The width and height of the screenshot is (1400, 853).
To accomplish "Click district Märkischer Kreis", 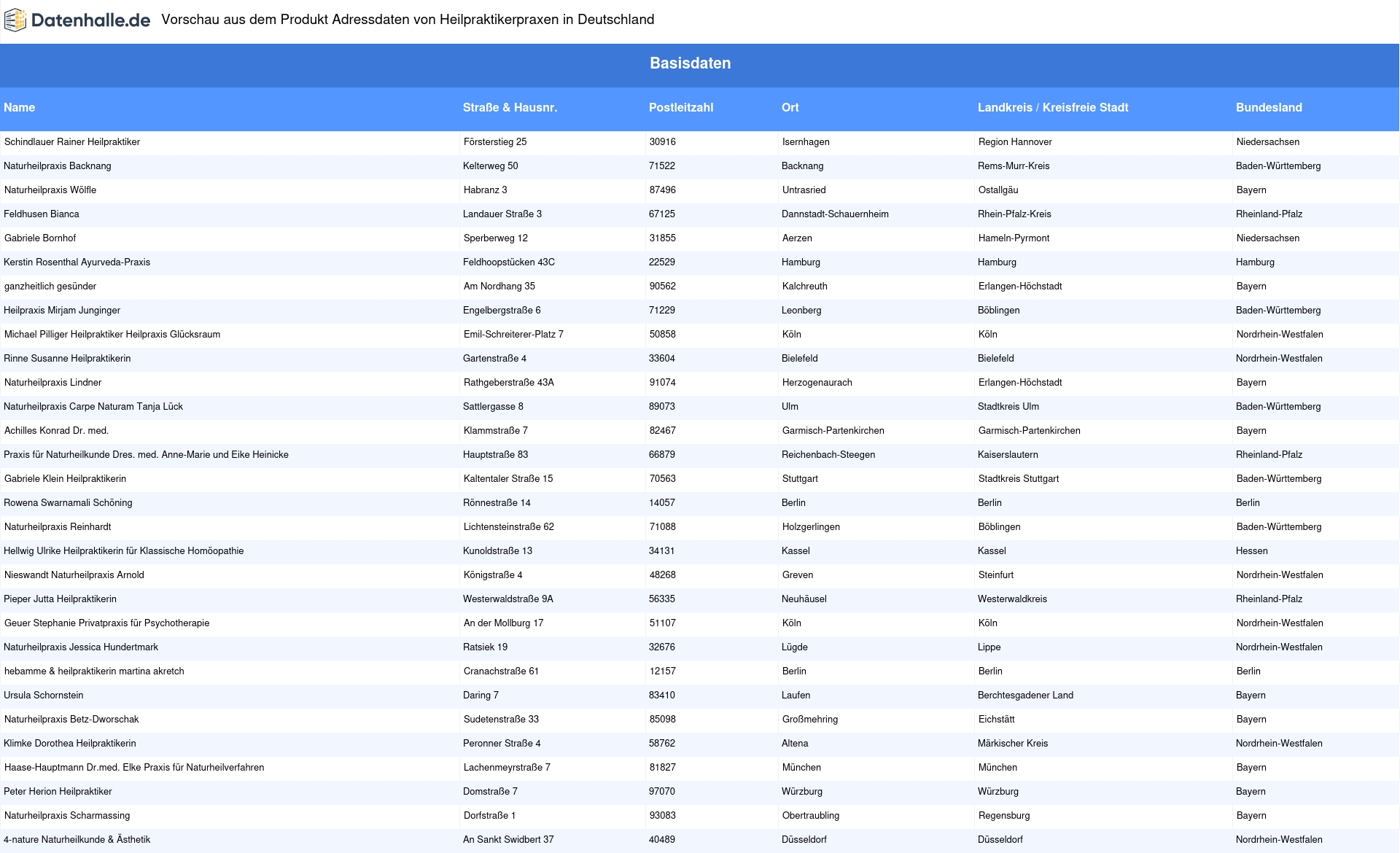I will coord(1013,744).
